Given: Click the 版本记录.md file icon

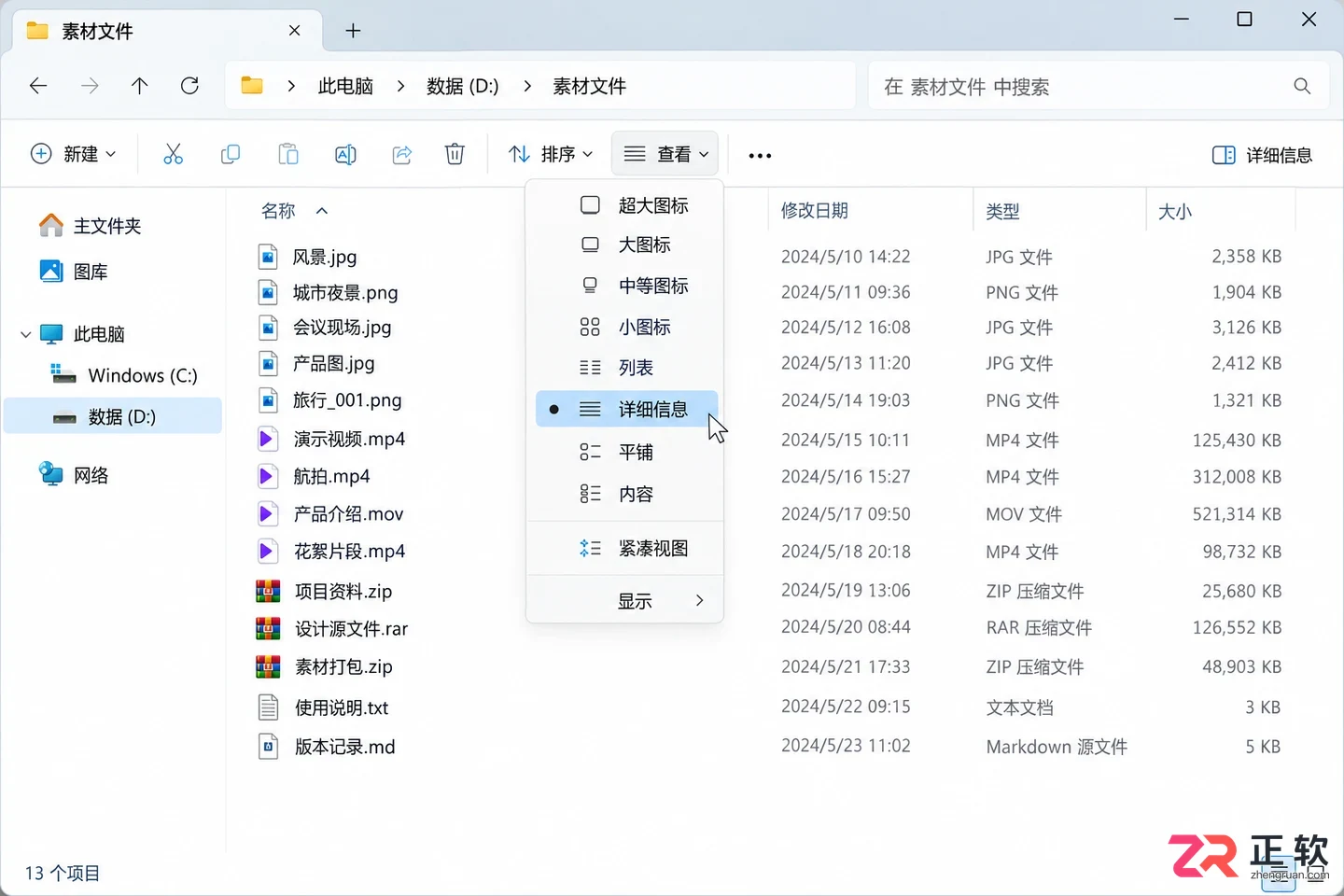Looking at the screenshot, I should [268, 747].
